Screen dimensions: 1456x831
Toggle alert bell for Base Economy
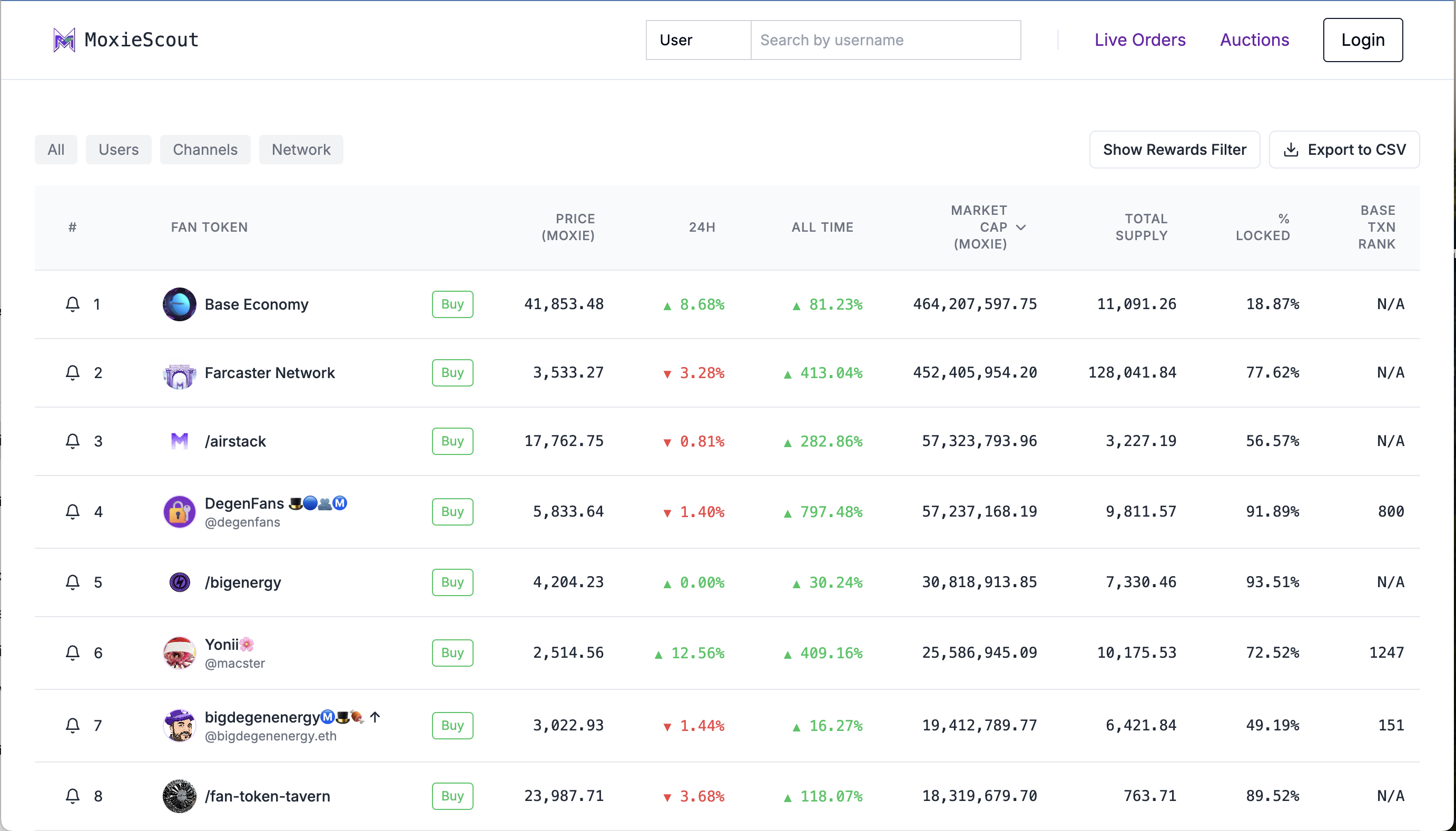click(x=73, y=304)
